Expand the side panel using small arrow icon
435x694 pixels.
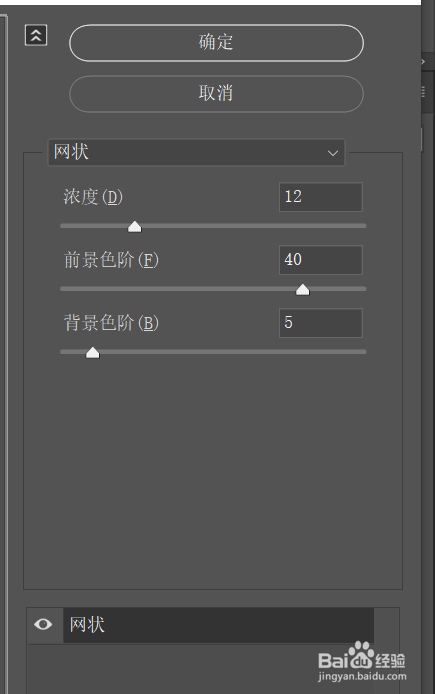pos(423,62)
